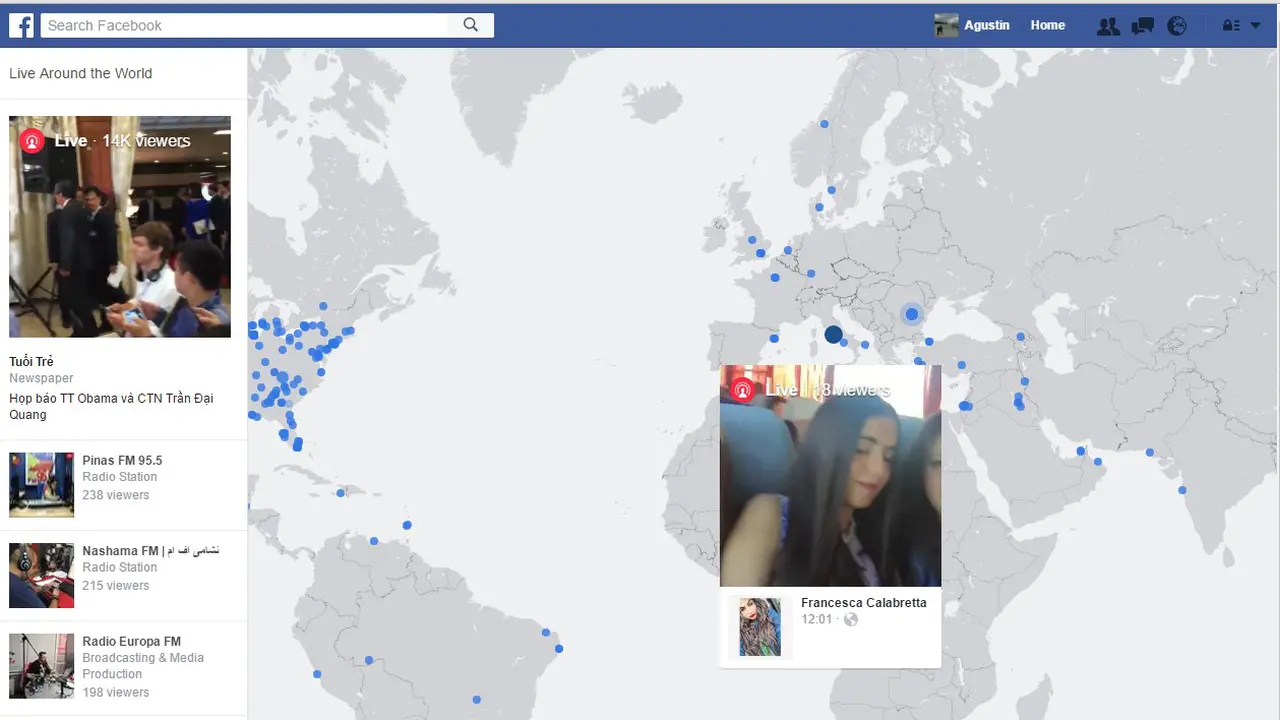Open the Radio Europa FM thumbnail
Viewport: 1280px width, 720px height.
(41, 666)
